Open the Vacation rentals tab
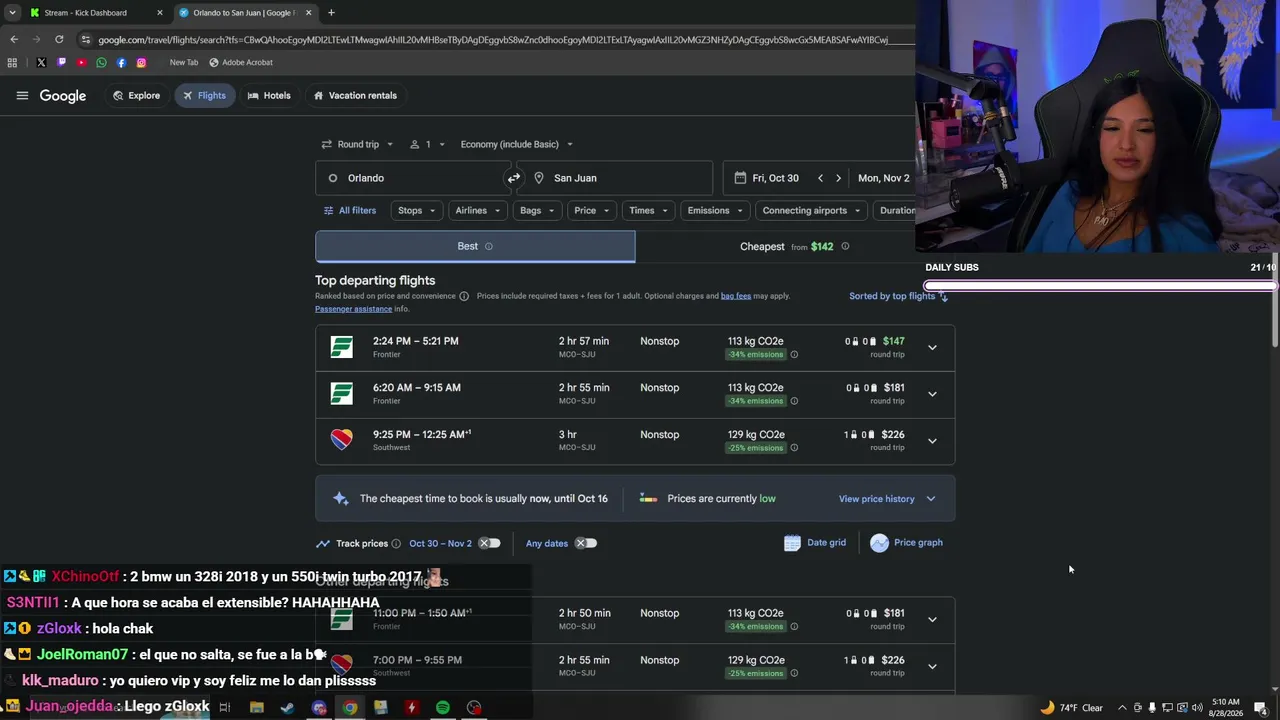The image size is (1280, 720). pos(355,96)
